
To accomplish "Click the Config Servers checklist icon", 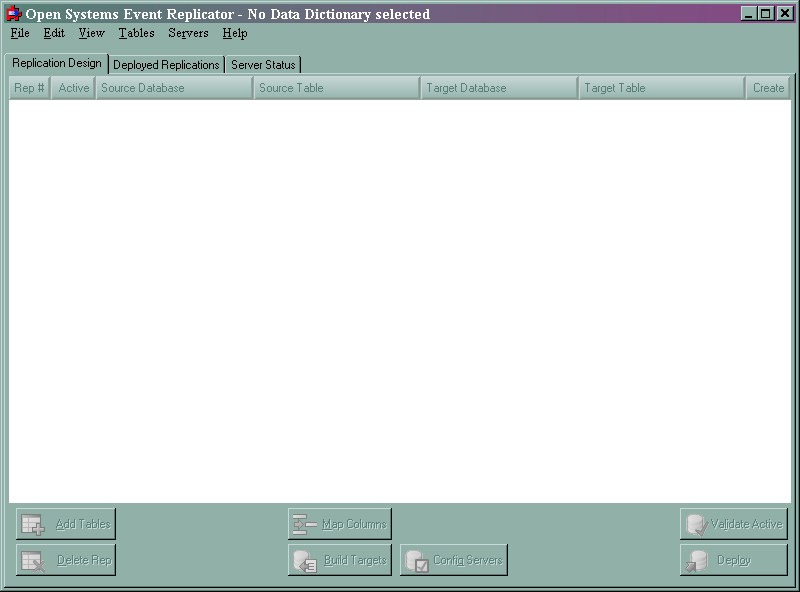I will (419, 560).
